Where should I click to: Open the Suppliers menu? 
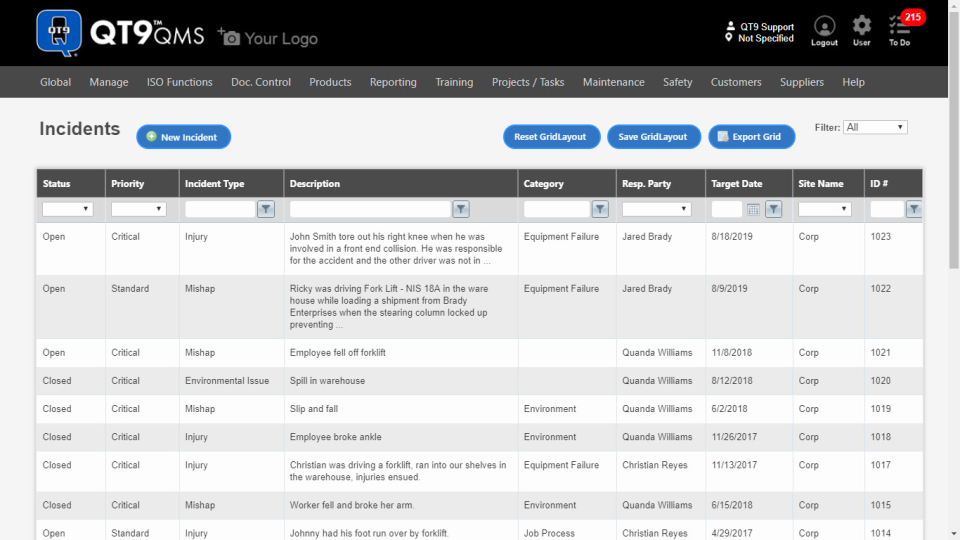(801, 82)
